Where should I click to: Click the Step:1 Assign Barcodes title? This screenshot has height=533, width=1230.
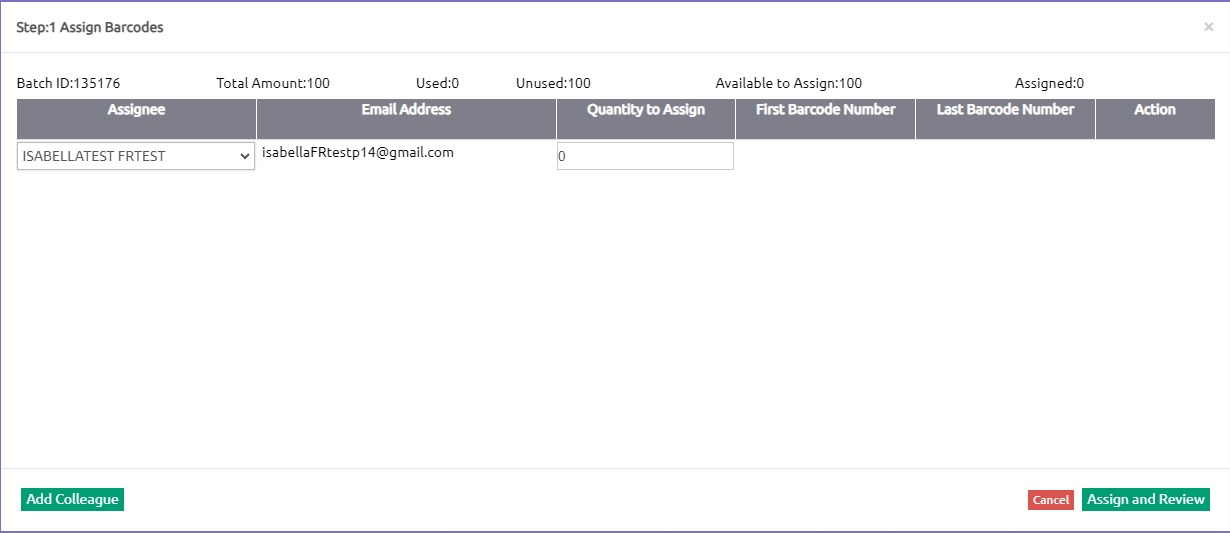90,27
